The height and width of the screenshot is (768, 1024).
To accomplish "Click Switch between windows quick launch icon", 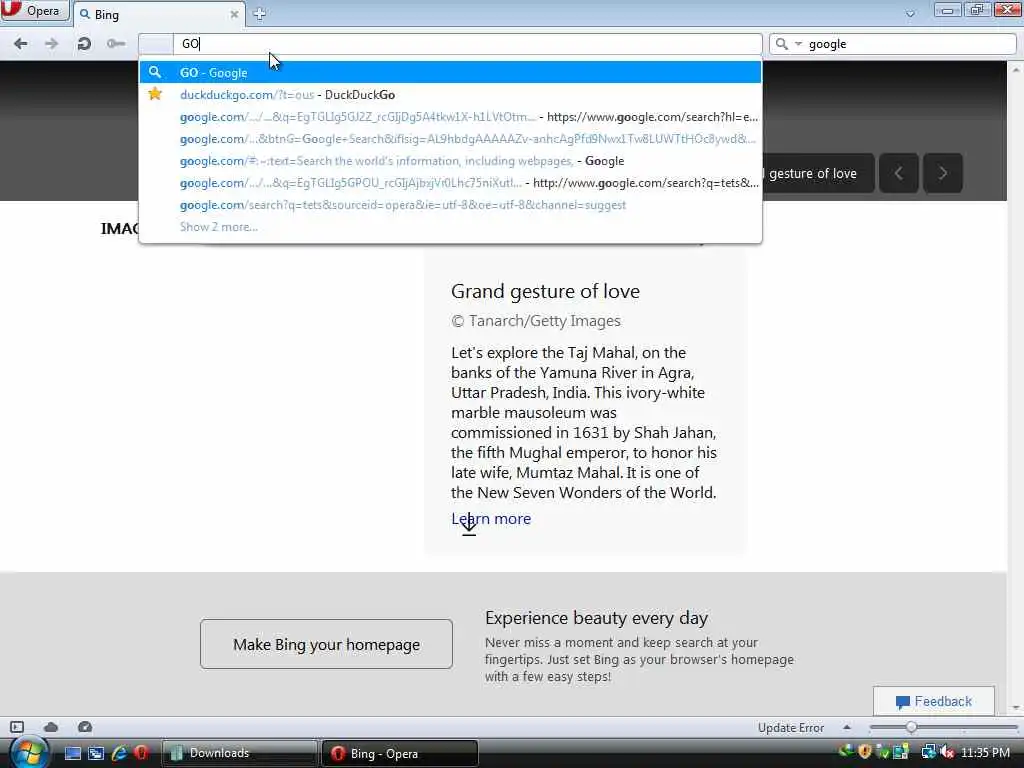I will point(96,753).
